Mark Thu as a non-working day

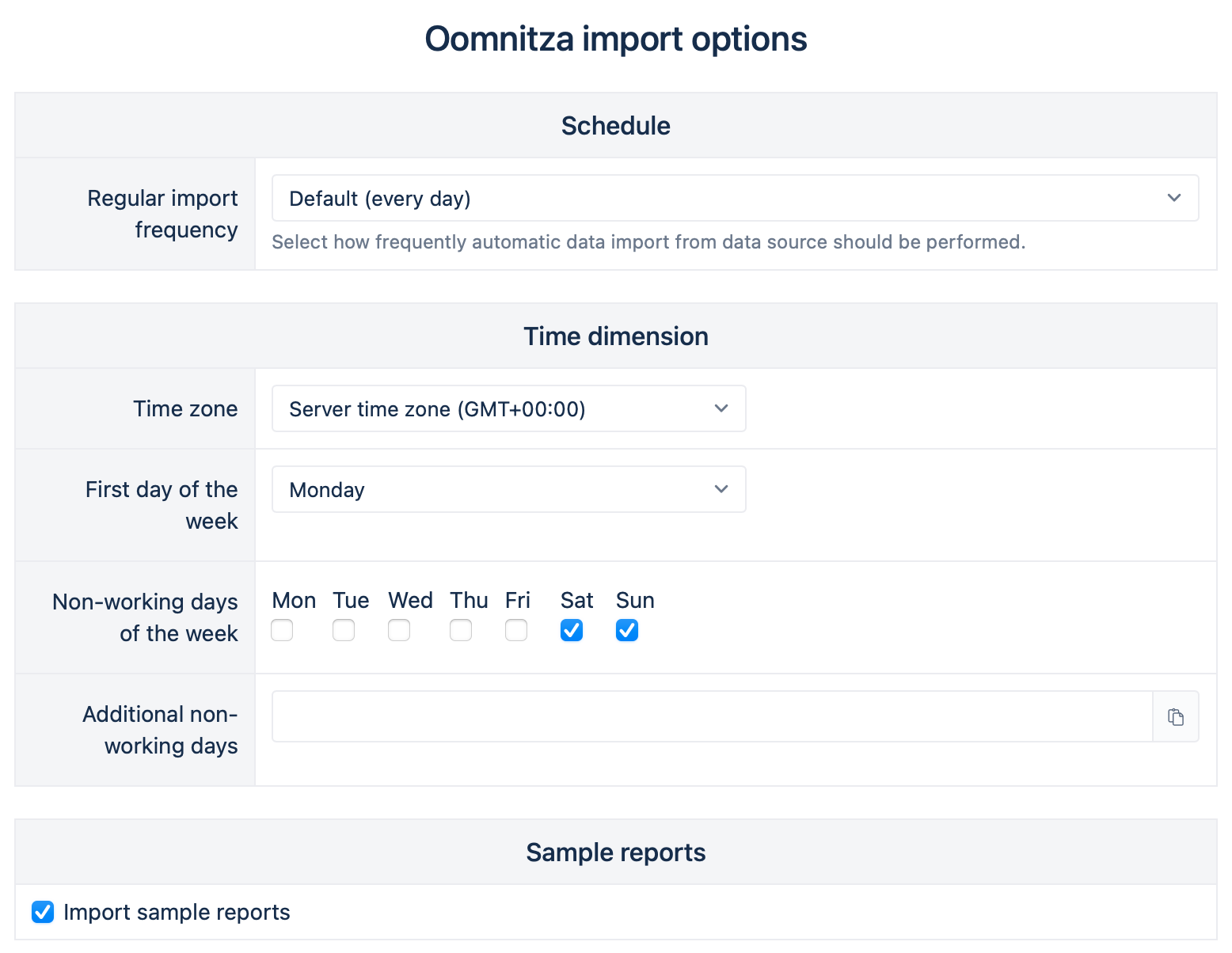(461, 630)
